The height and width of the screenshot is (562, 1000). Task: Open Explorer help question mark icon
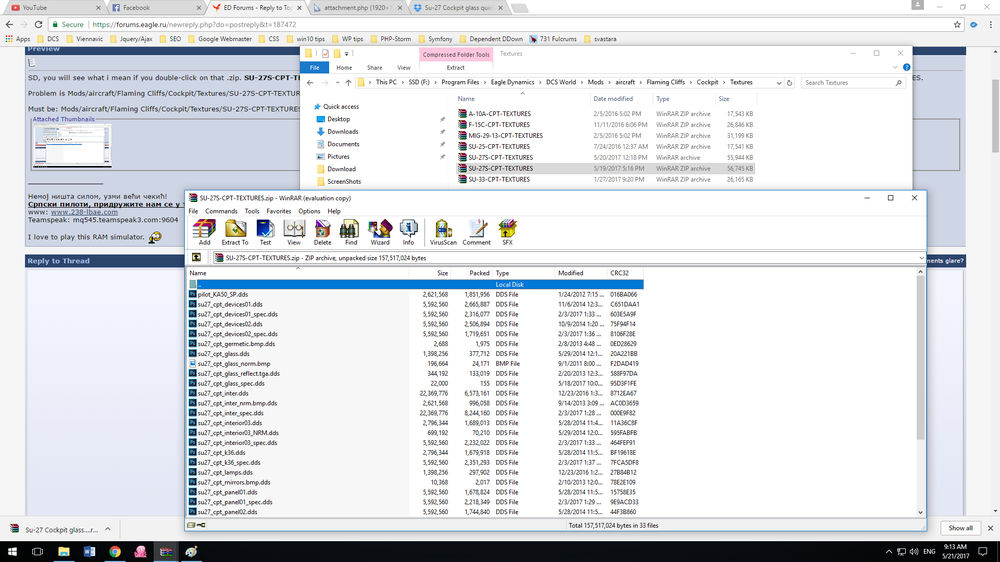pyautogui.click(x=906, y=68)
